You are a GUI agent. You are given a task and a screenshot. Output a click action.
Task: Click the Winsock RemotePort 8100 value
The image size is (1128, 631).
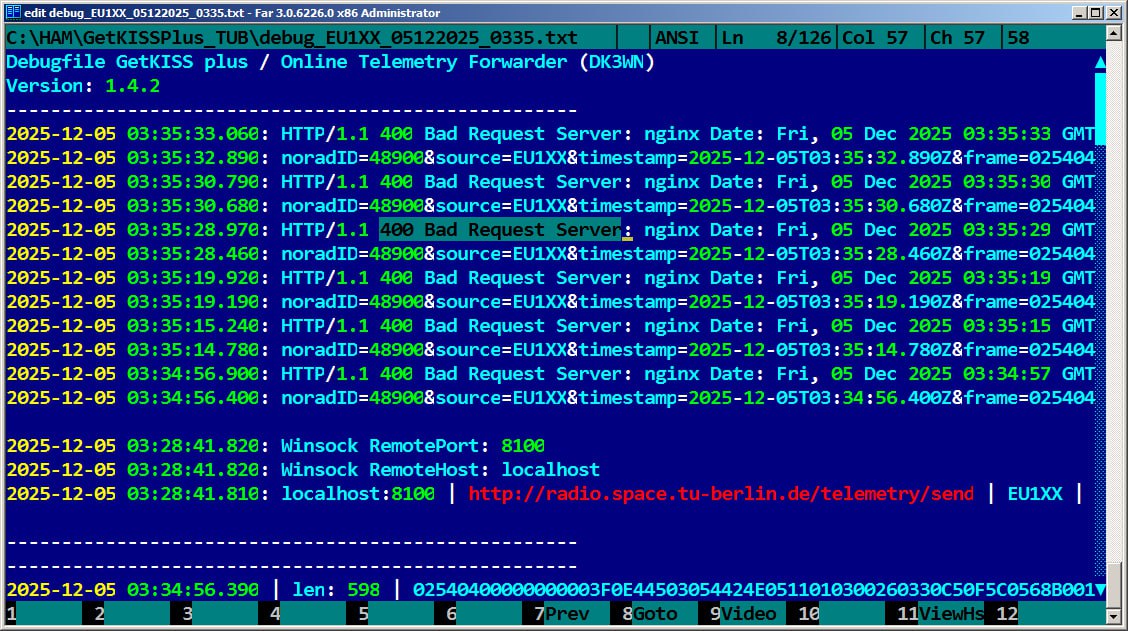[x=522, y=446]
